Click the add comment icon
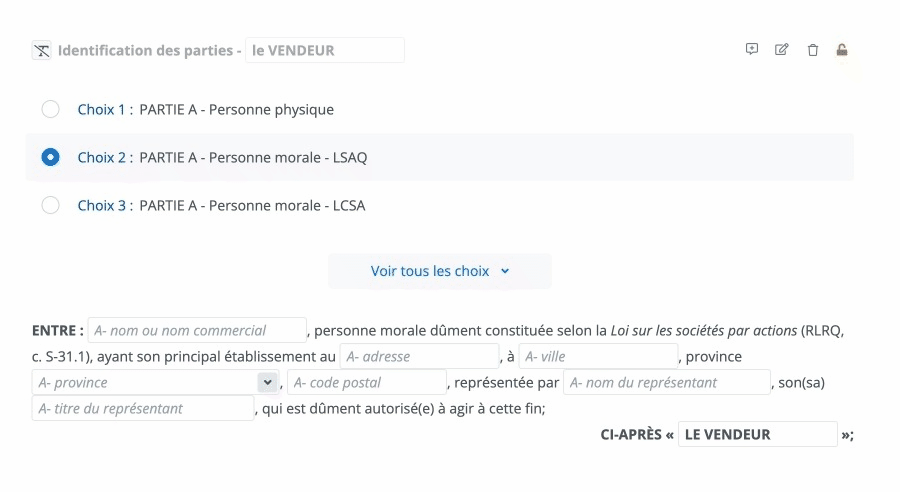Viewport: 900px width, 492px height. pyautogui.click(x=752, y=49)
